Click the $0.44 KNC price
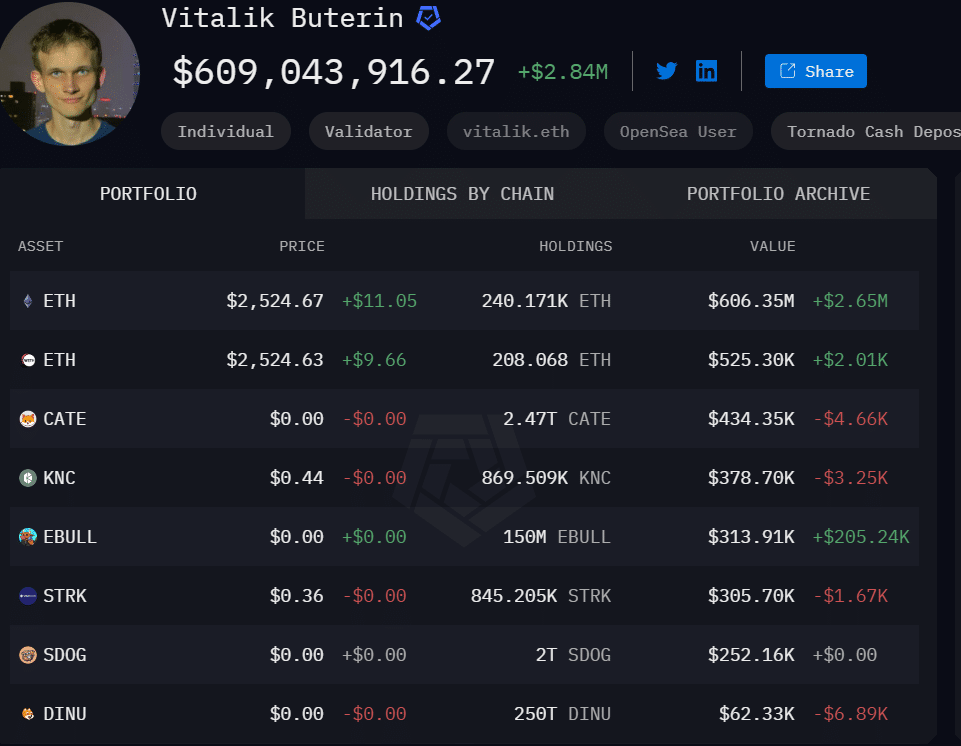The image size is (961, 746). coord(297,478)
